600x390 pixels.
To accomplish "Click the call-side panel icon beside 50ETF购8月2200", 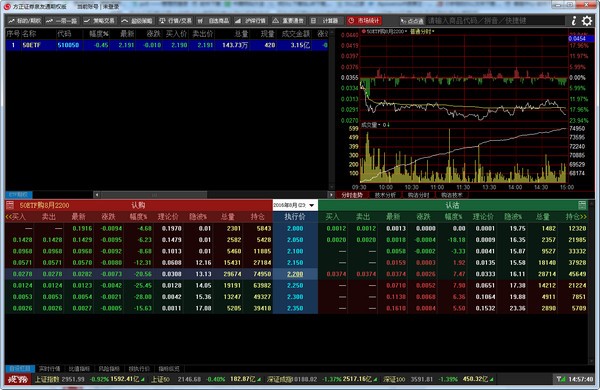I will [10, 205].
